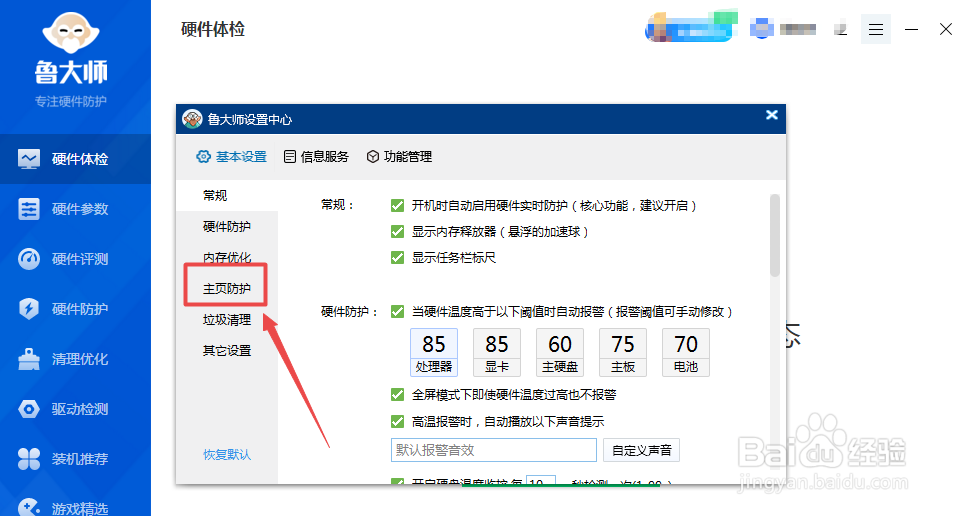The image size is (962, 516).
Task: Select 硬件参数 label in left sidebar
Action: [80, 209]
